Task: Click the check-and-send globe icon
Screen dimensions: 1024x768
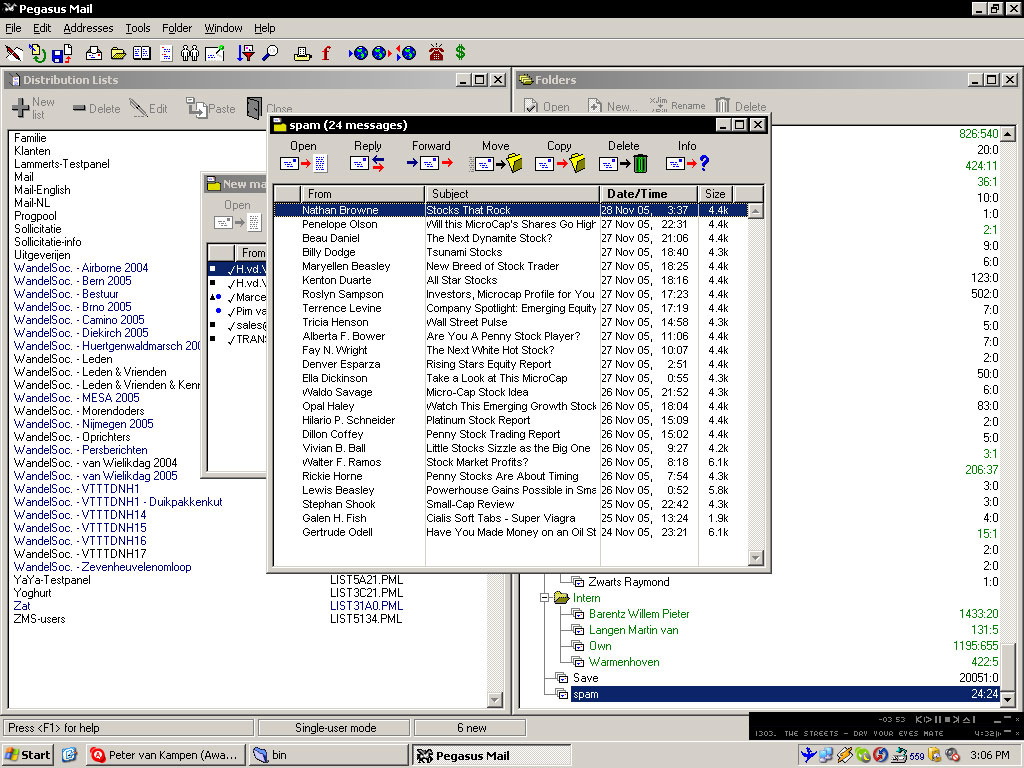Action: (406, 54)
